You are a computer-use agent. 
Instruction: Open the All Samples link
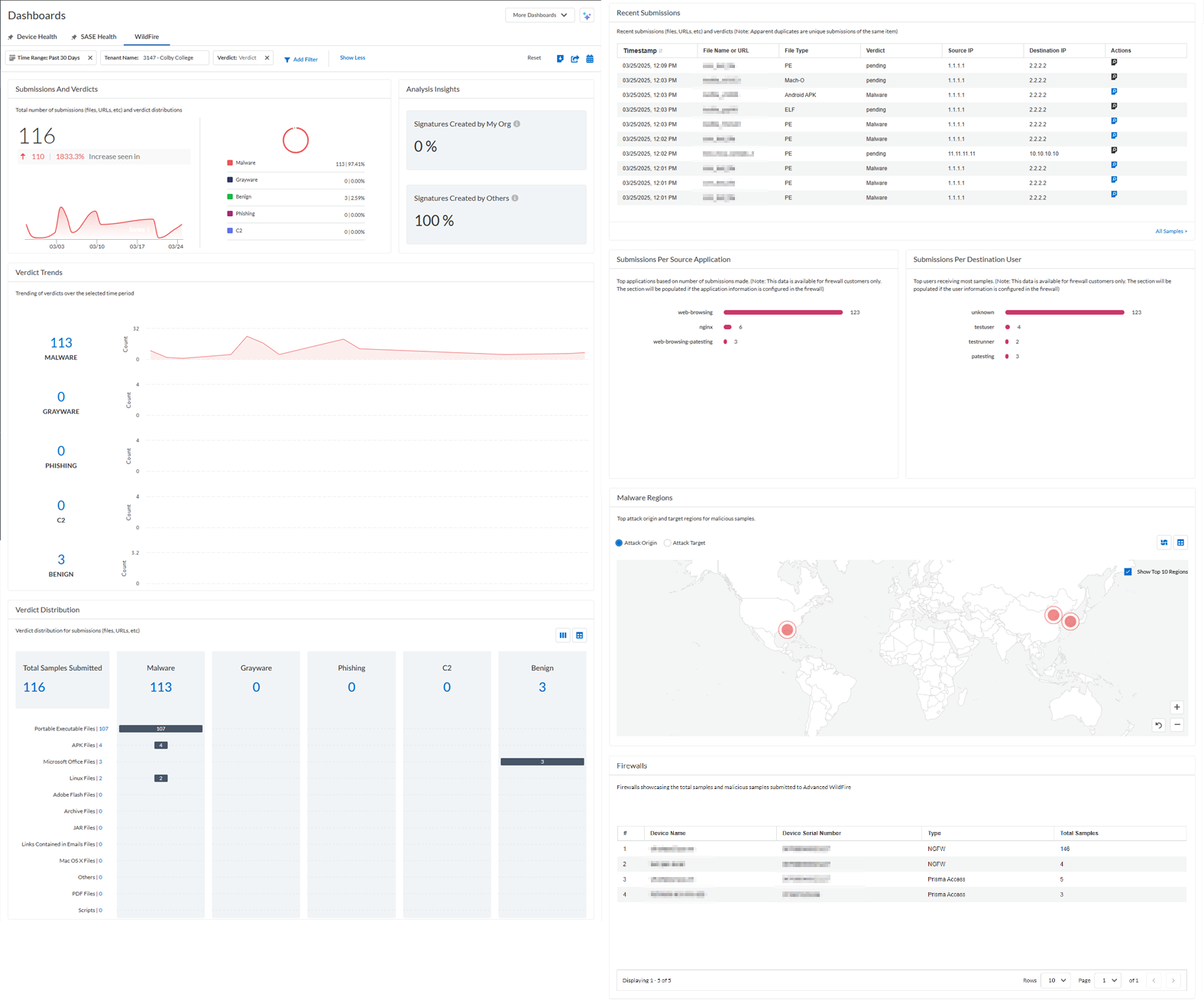1171,231
